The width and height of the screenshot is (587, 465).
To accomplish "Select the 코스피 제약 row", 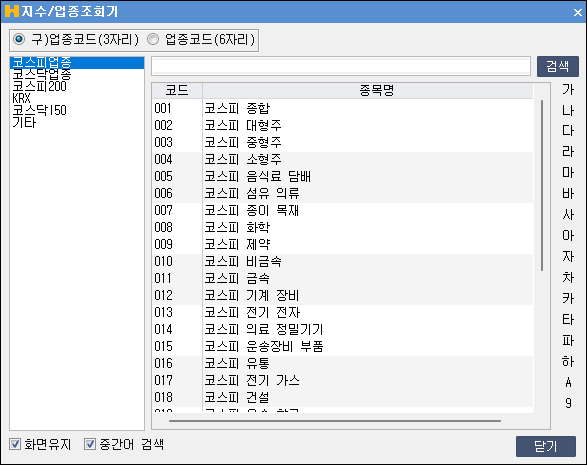I will click(x=343, y=244).
